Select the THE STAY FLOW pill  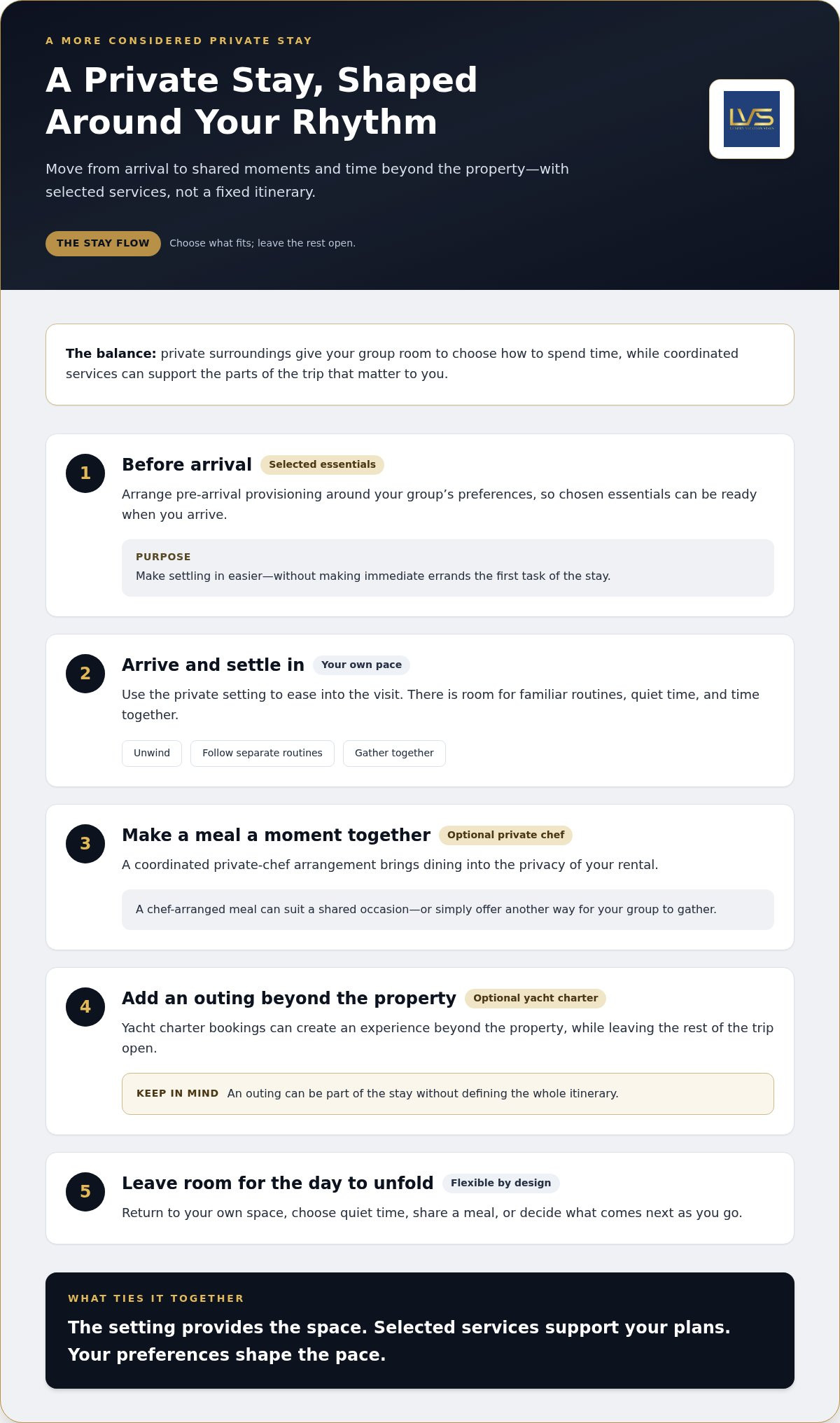pyautogui.click(x=103, y=244)
